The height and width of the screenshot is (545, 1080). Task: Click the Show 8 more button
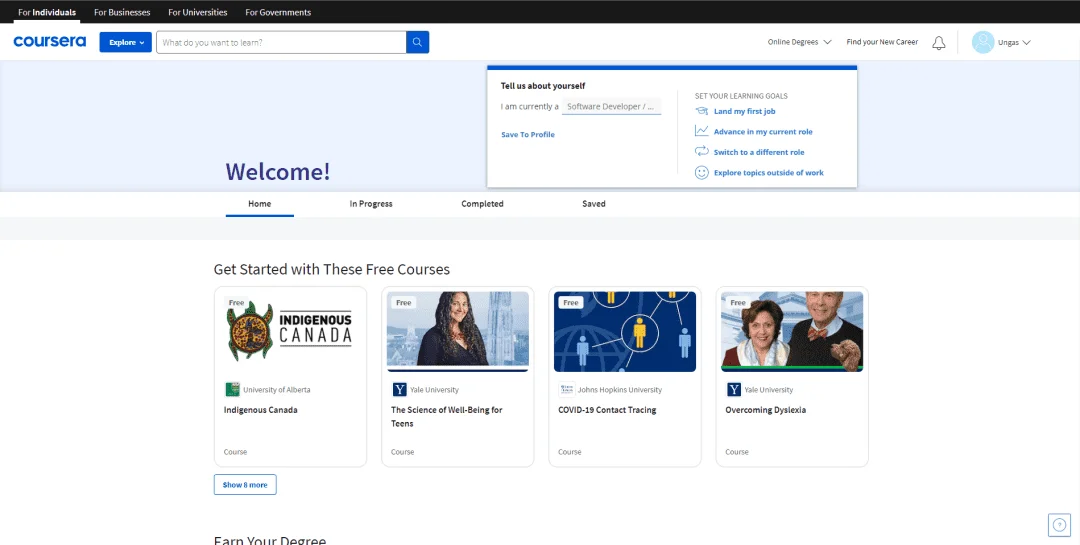pyautogui.click(x=245, y=484)
